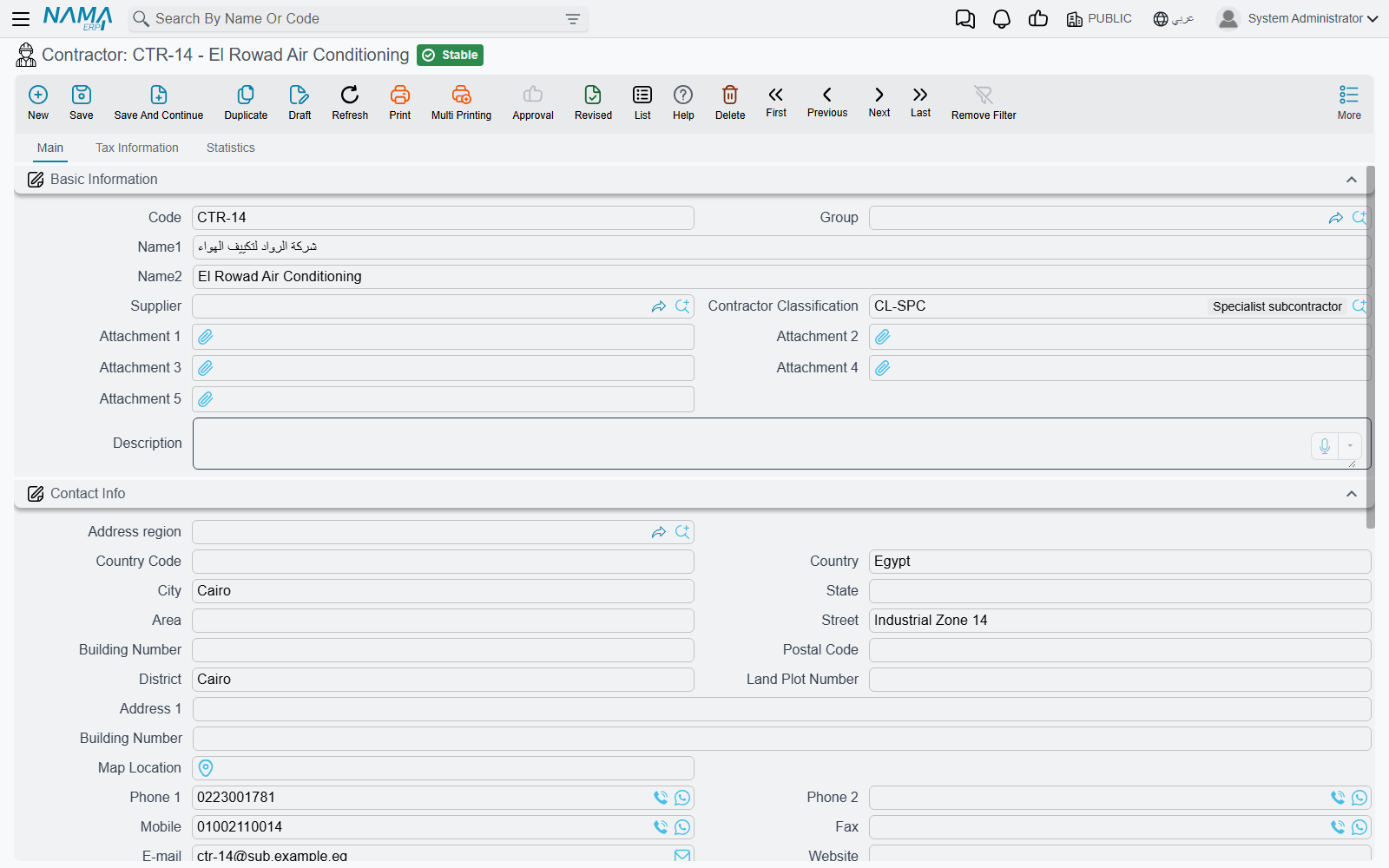Click the vertical page scrollbar
Viewport: 1389px width, 868px height.
coord(1371,347)
